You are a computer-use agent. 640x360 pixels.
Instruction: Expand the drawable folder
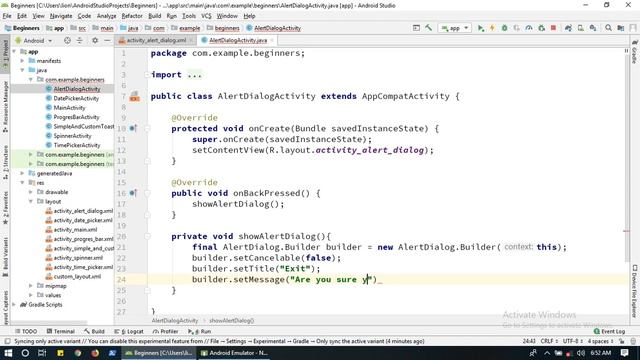(x=31, y=192)
